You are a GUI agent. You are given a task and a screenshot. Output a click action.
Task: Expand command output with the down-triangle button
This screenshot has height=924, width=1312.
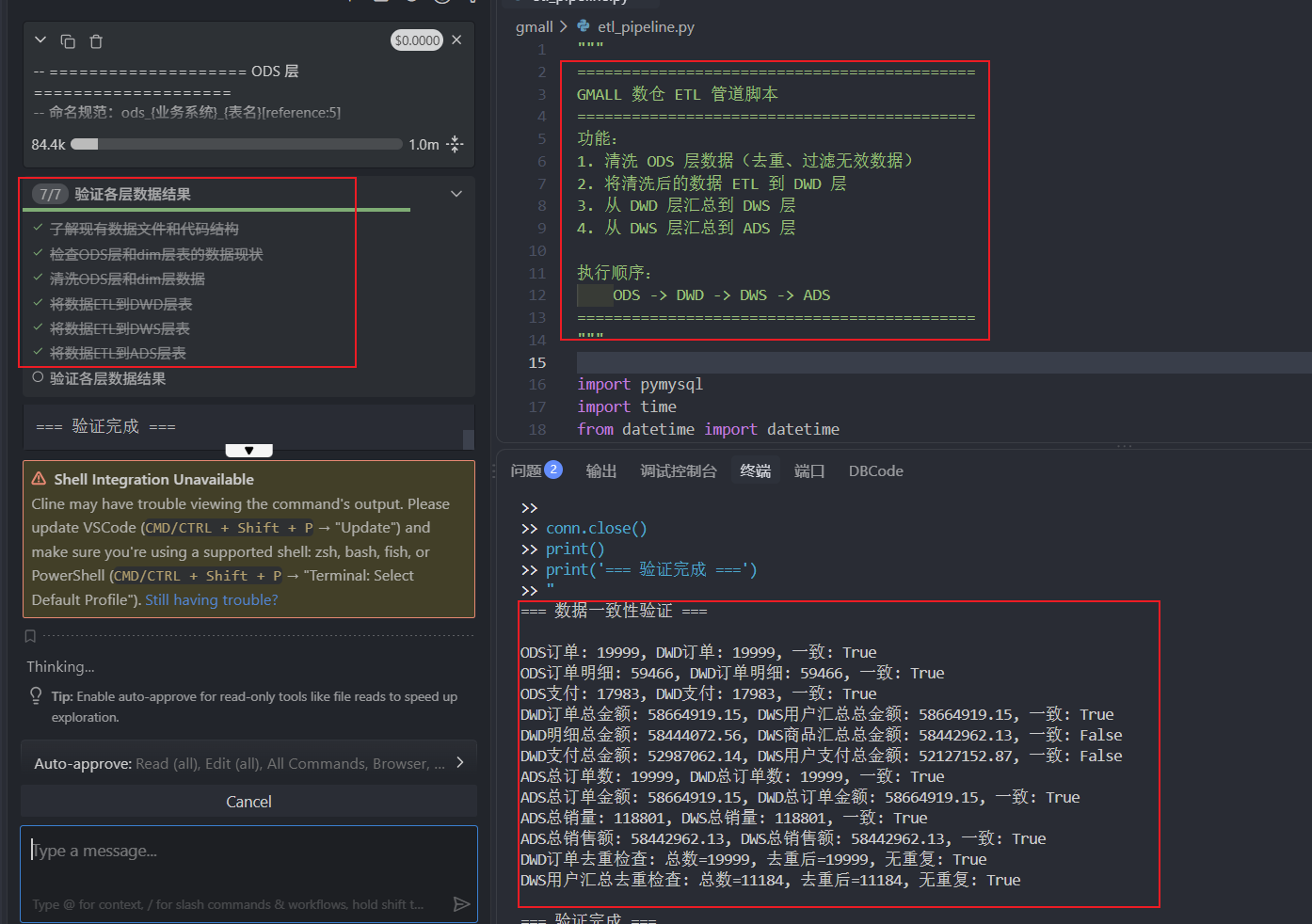click(248, 451)
